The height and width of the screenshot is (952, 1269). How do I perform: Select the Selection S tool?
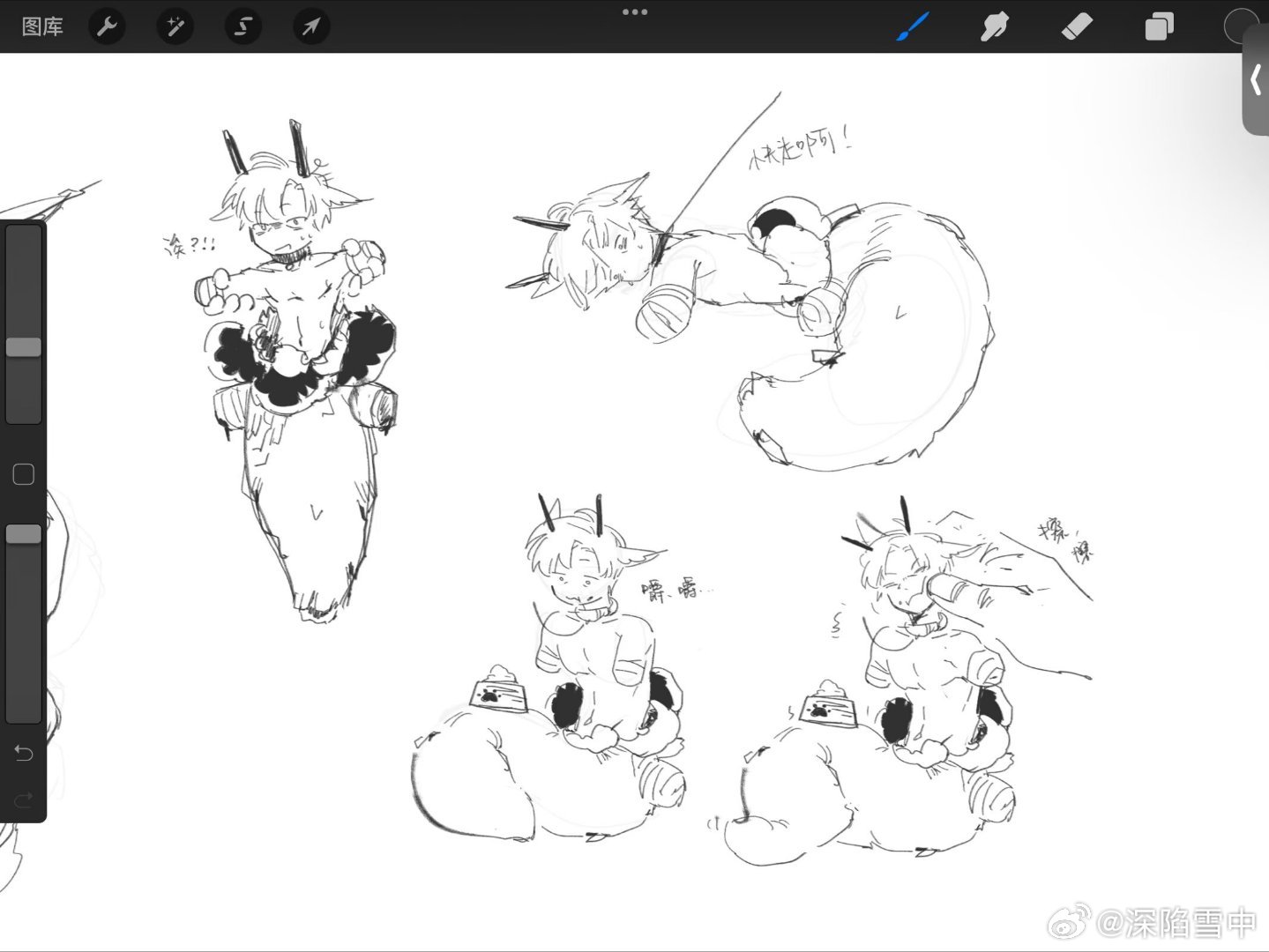pyautogui.click(x=243, y=26)
